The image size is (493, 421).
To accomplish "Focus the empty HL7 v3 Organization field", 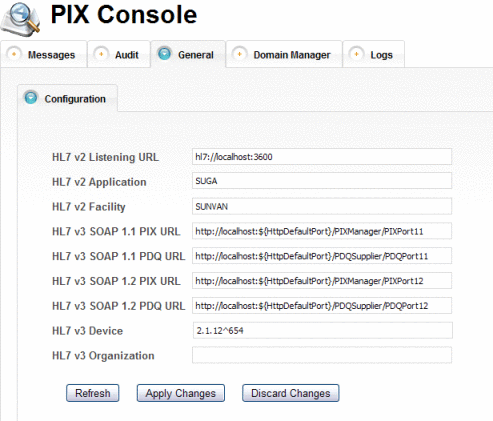I will (x=322, y=355).
